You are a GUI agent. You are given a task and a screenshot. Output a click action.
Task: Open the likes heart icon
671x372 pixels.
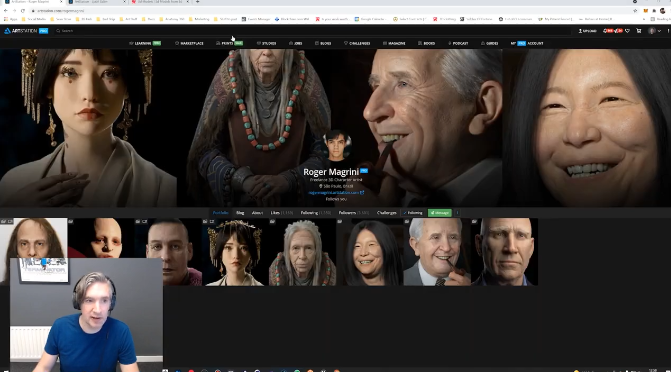click(627, 31)
